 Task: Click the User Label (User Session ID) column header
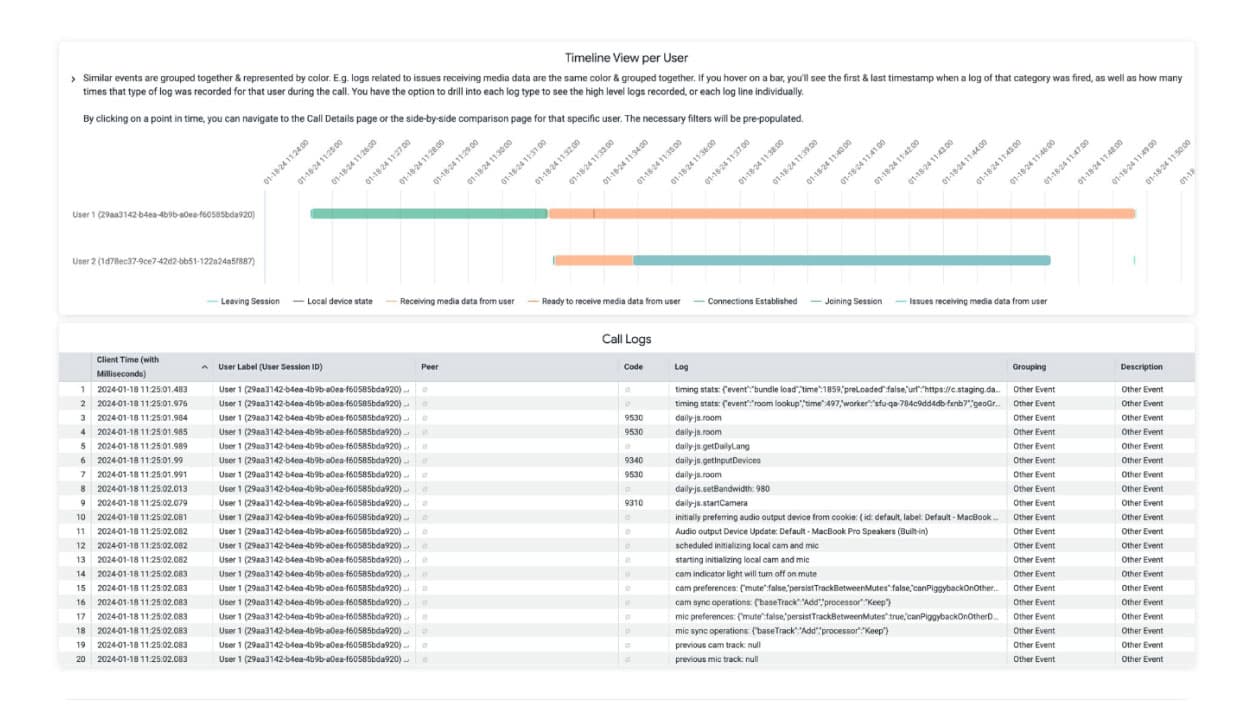270,367
